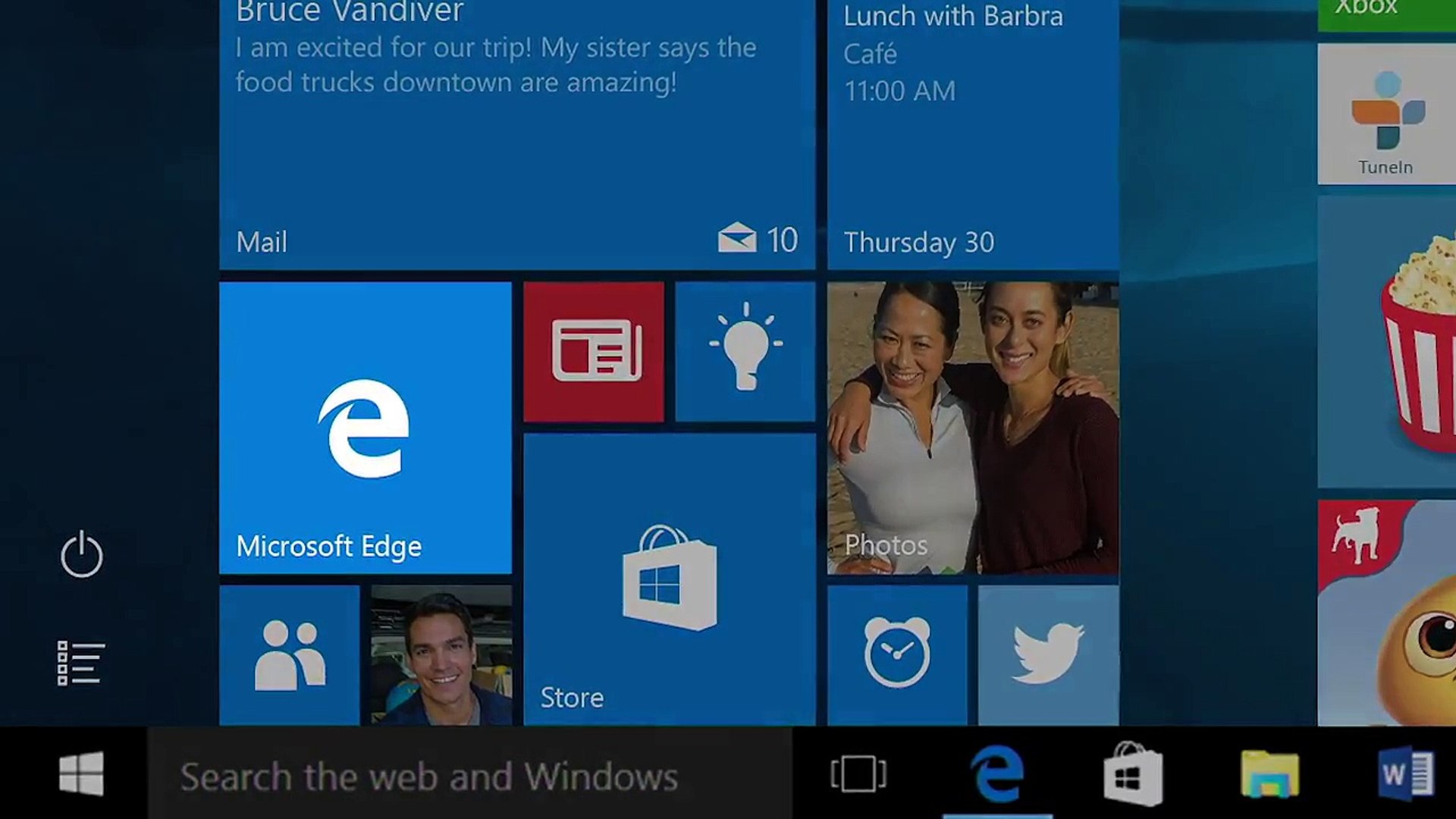Open the Get Started tips lightbulb tile

tap(745, 352)
